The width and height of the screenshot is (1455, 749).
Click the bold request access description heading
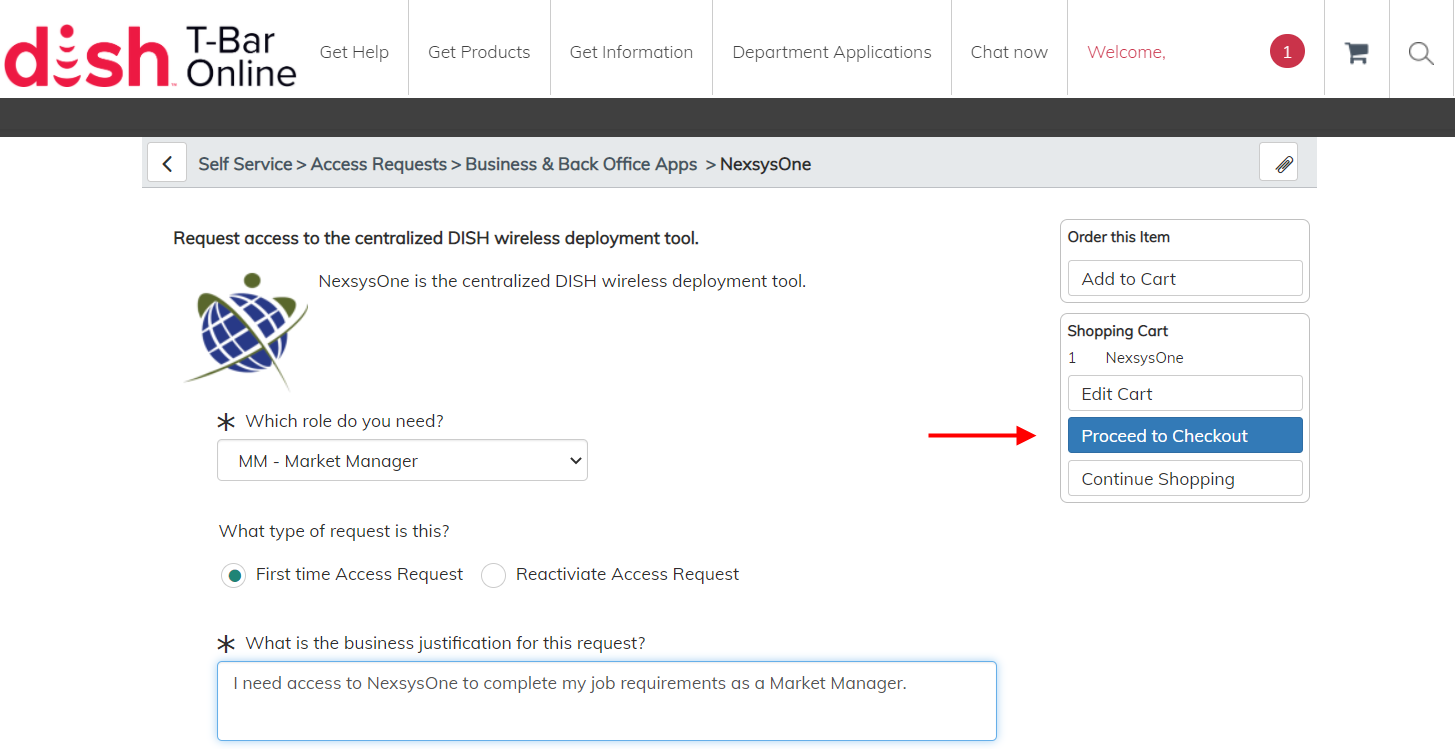tap(436, 238)
